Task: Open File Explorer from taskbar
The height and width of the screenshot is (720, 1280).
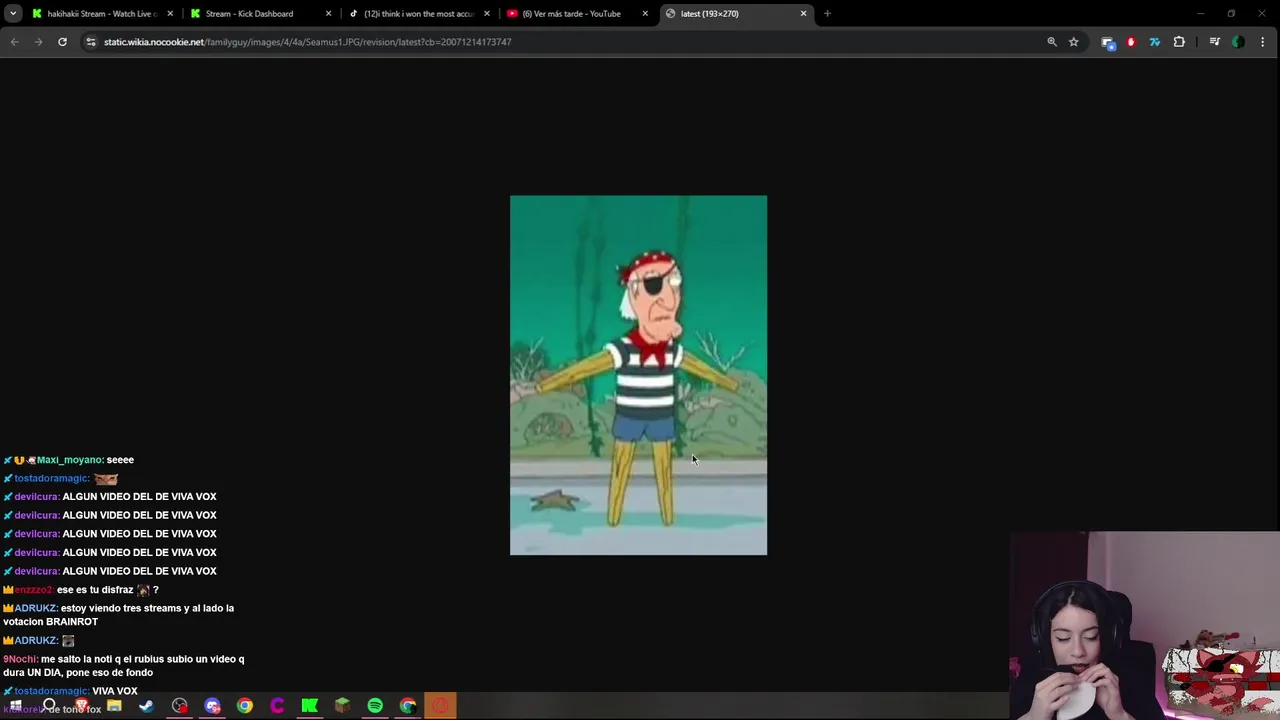Action: pos(114,706)
